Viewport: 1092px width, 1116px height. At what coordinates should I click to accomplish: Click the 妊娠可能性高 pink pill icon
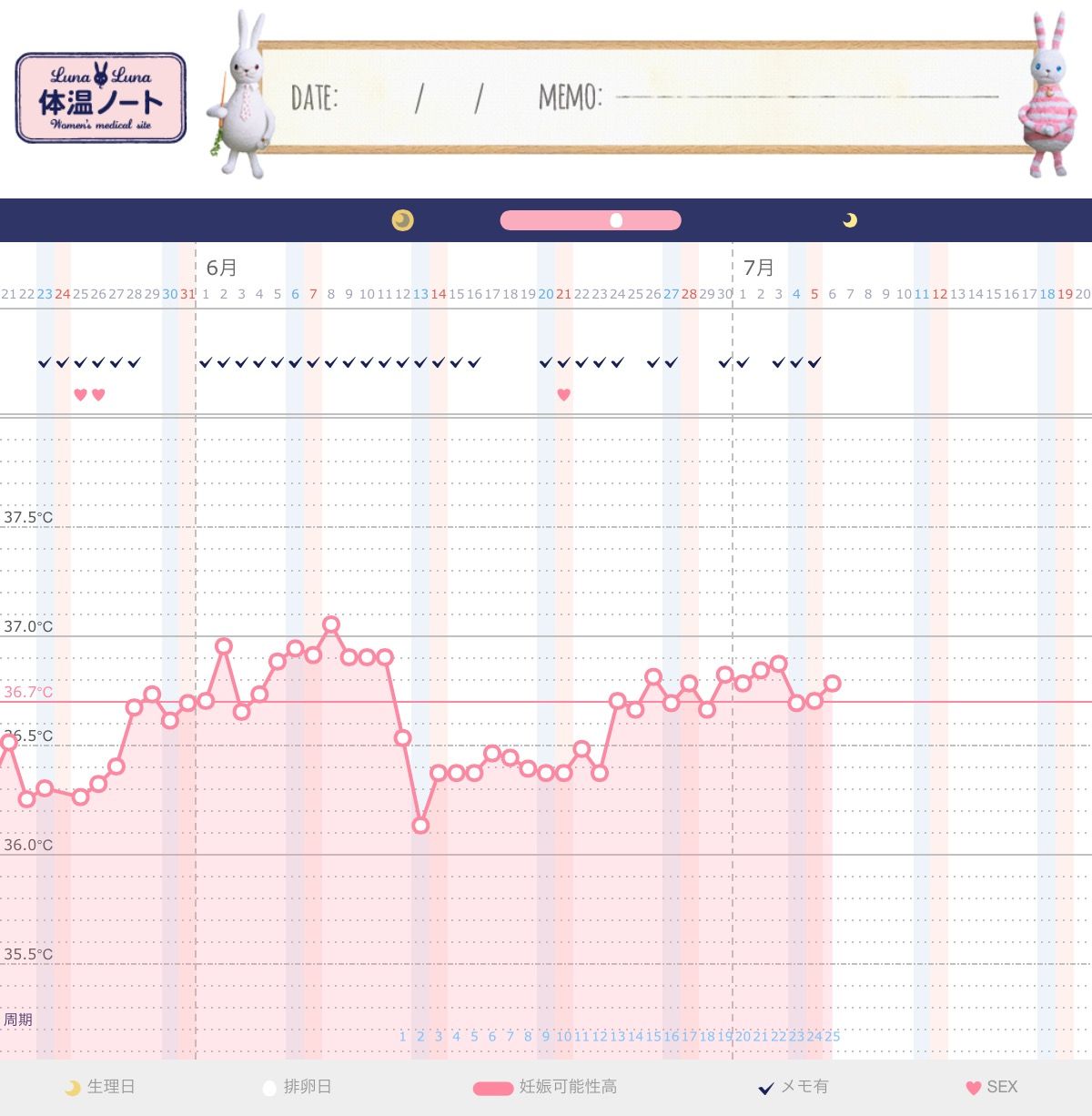pyautogui.click(x=492, y=1087)
